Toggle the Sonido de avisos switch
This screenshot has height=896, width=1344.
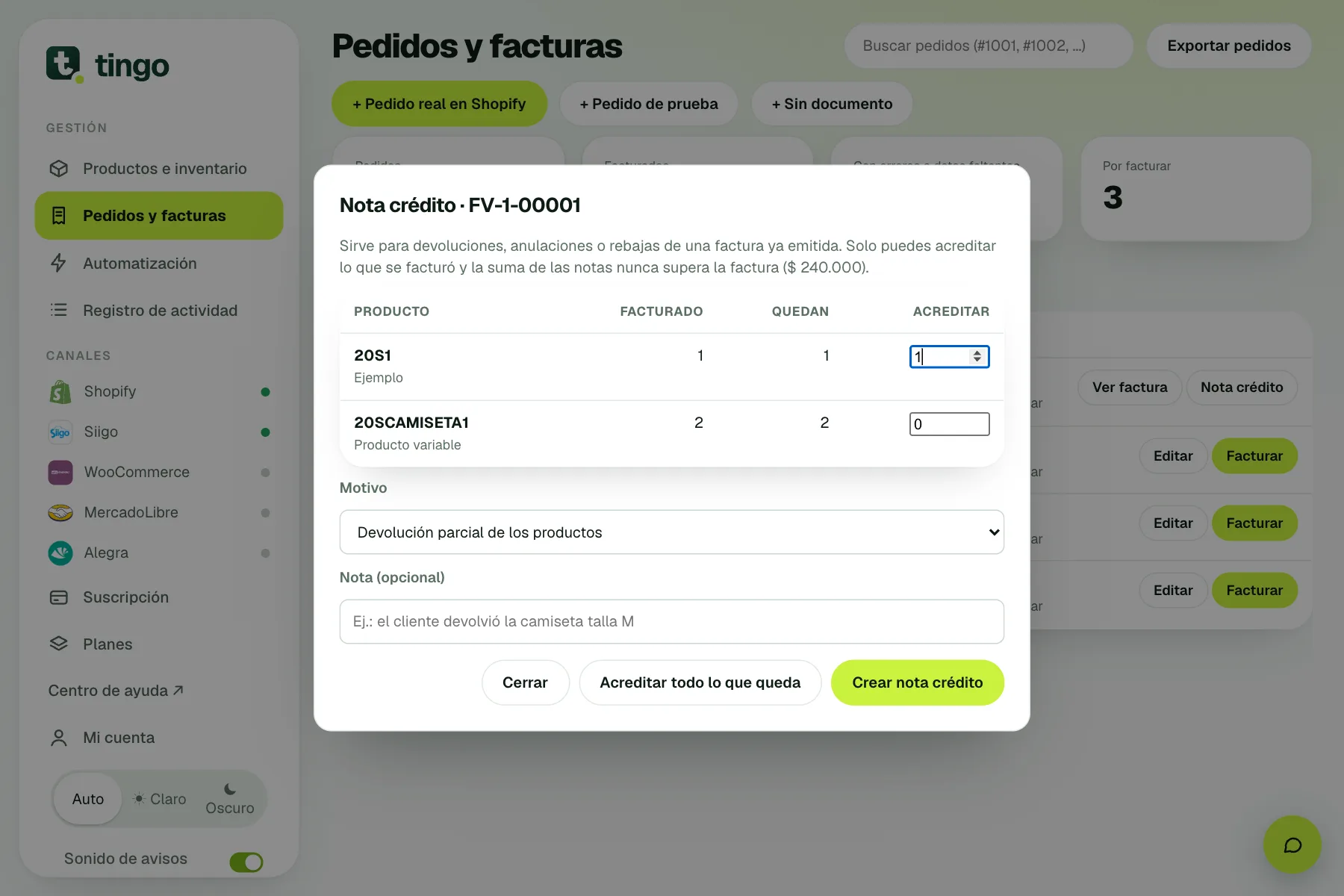[x=246, y=862]
